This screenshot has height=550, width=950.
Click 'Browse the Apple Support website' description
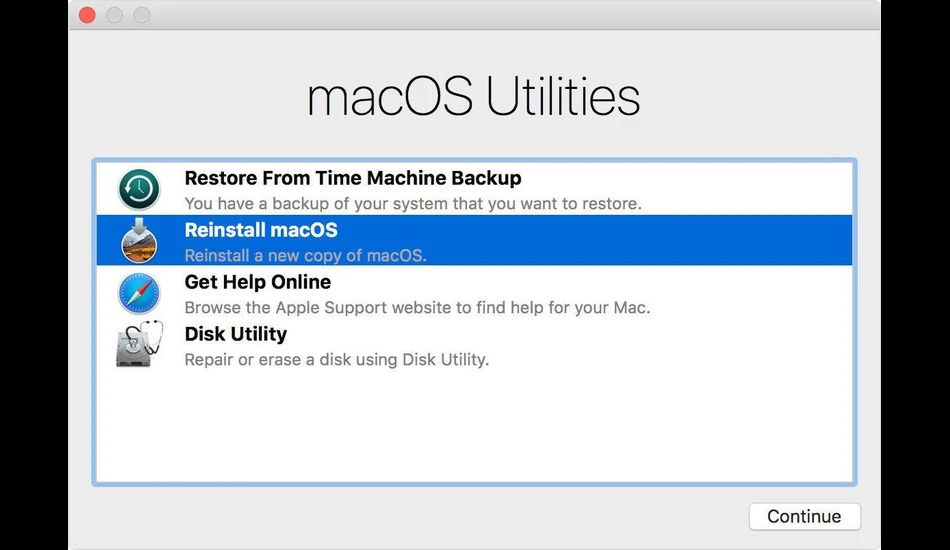coord(417,308)
